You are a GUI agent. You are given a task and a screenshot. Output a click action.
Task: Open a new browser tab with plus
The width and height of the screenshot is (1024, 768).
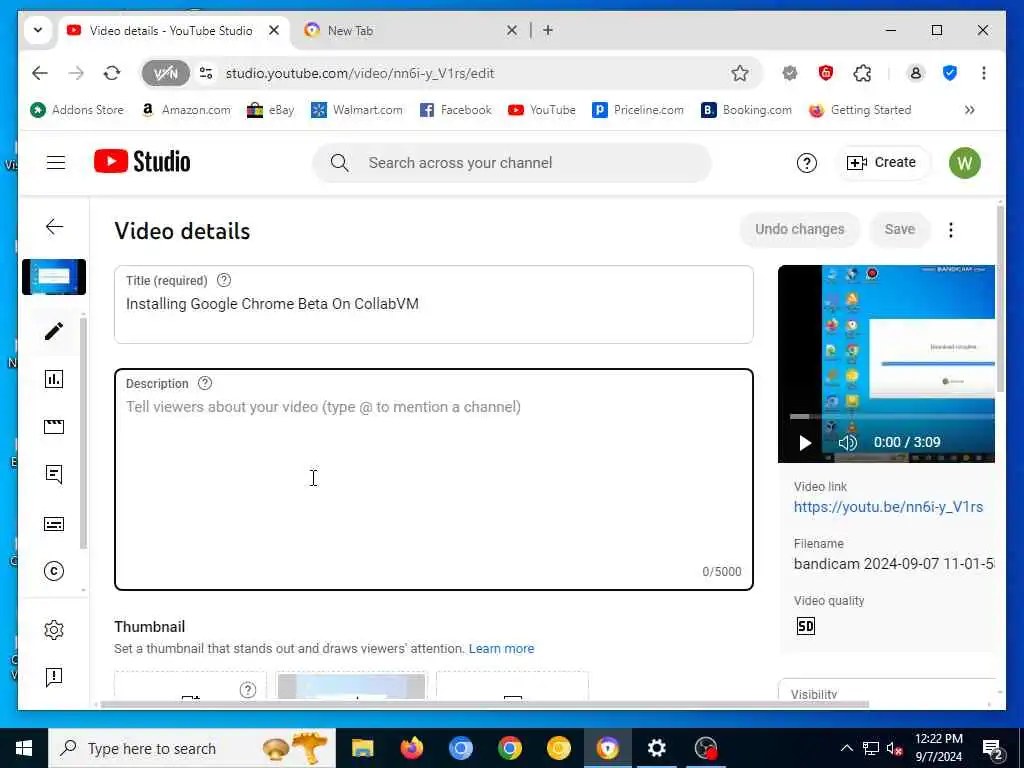pyautogui.click(x=548, y=30)
